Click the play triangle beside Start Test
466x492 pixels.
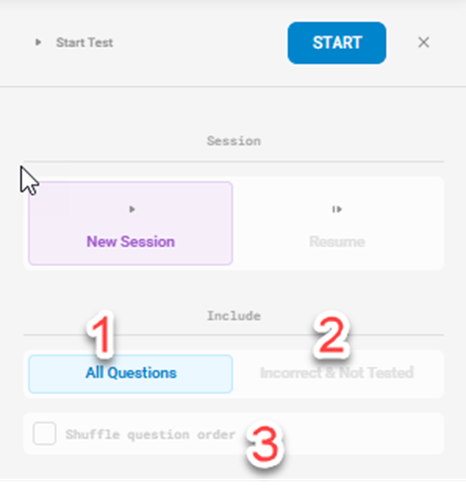[38, 42]
